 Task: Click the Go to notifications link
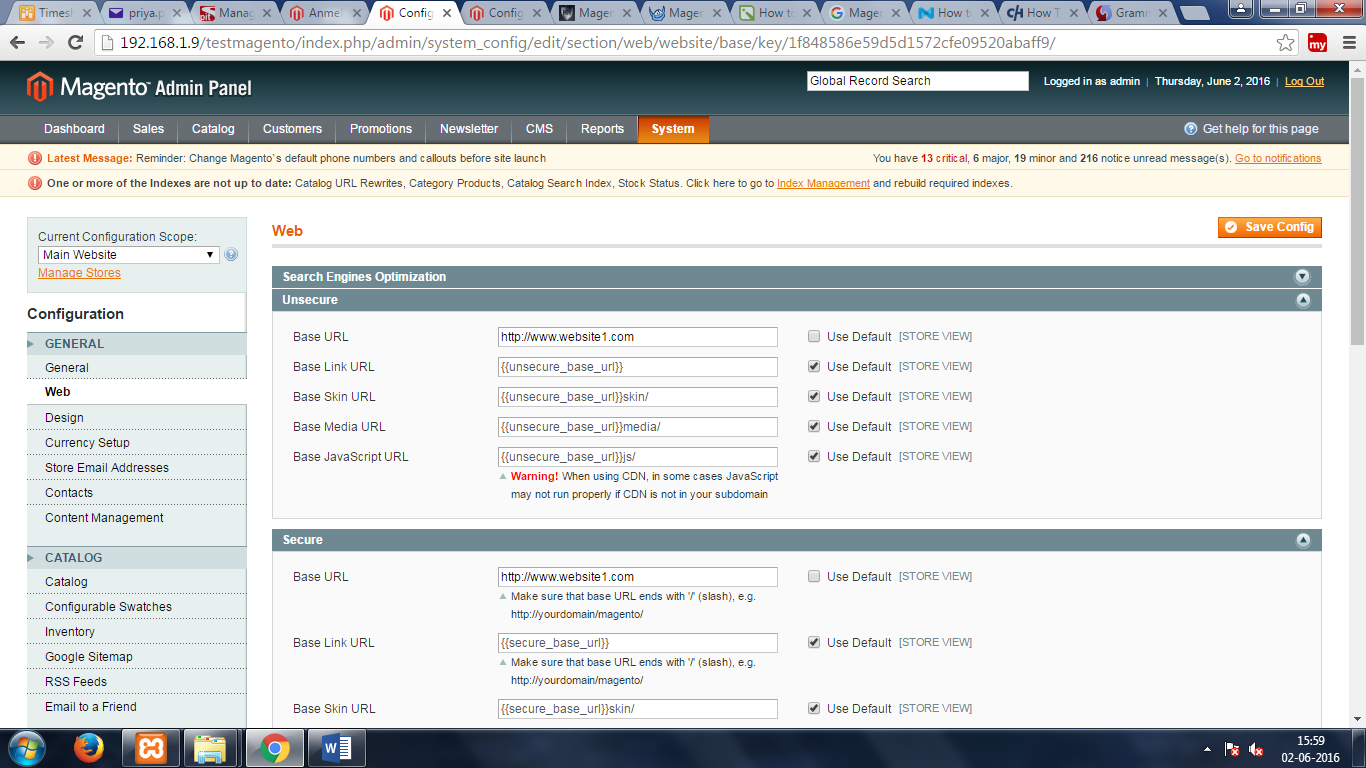coord(1278,158)
